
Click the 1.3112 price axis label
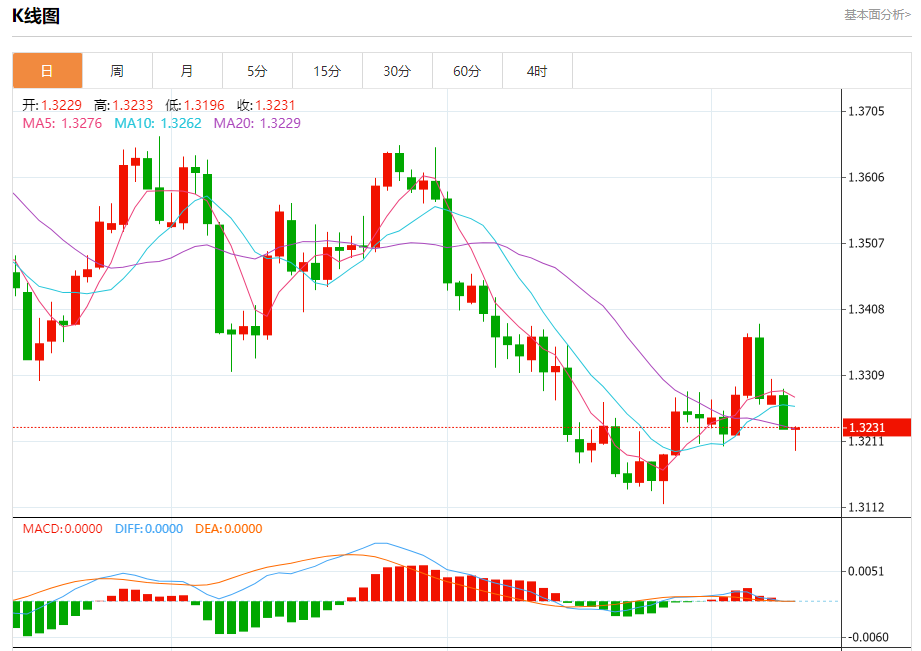coord(866,507)
